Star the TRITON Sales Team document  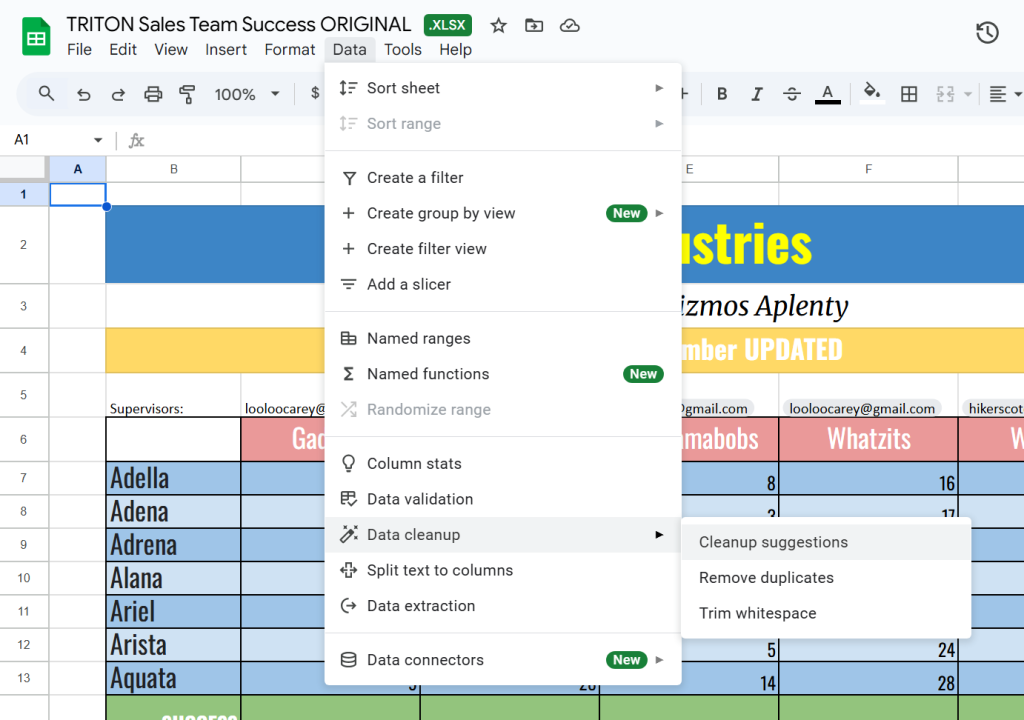[x=498, y=25]
